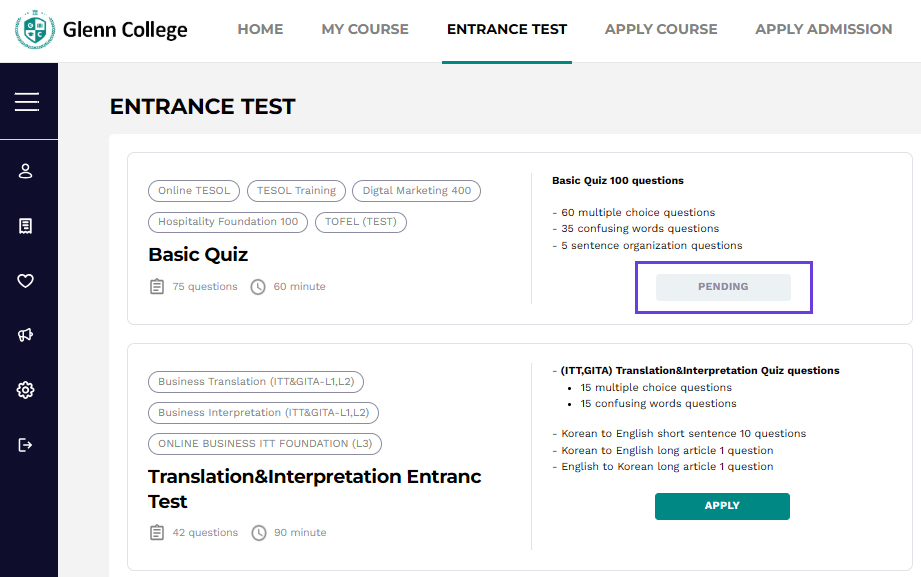
Task: Click the APPLY button for Translation test
Action: [722, 506]
